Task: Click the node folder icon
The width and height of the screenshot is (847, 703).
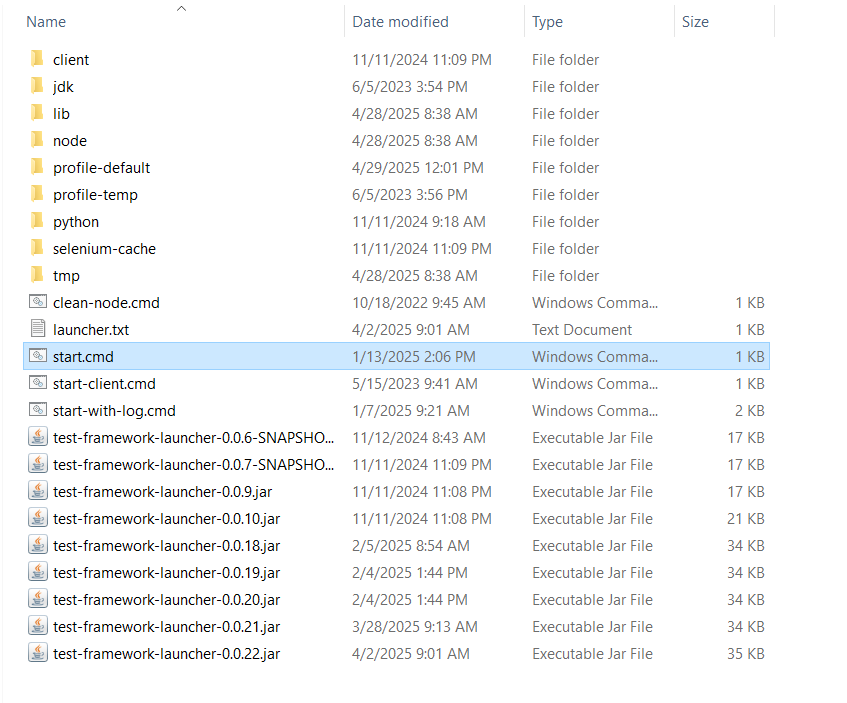Action: [x=37, y=140]
